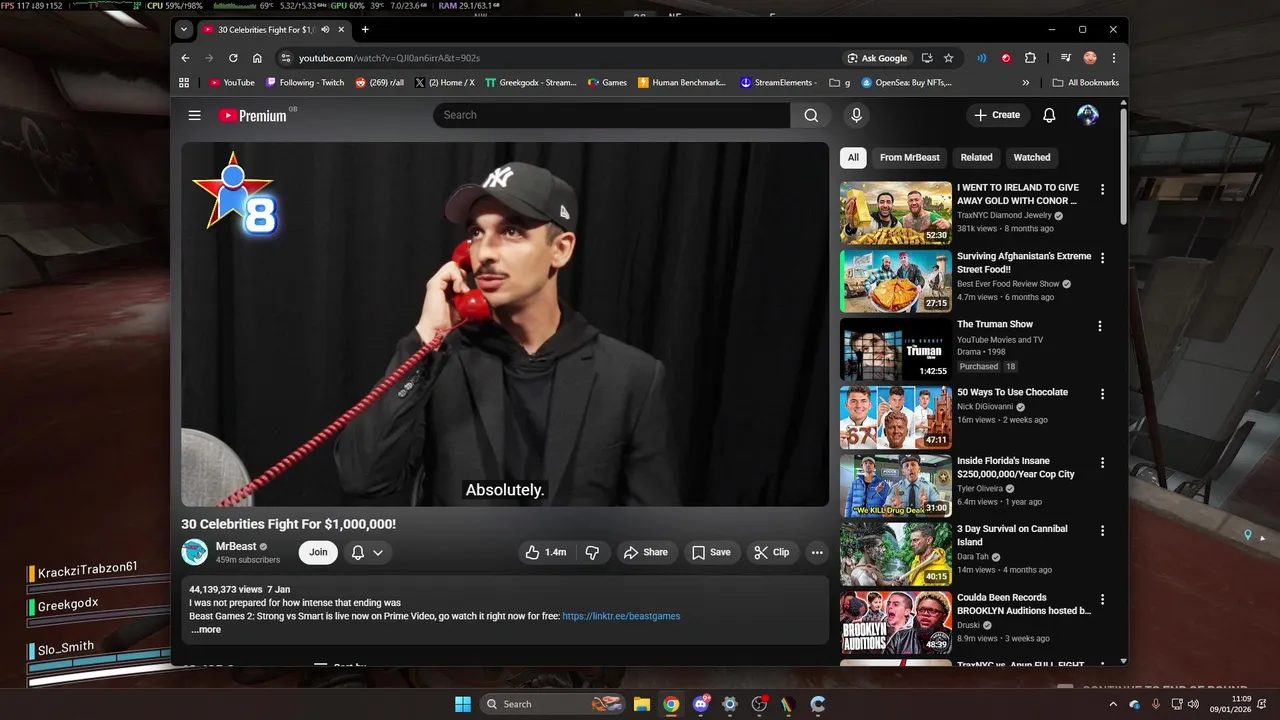Open the OpenSea: Buy NFTs bookmark
Screen dimensions: 1280x720
pyautogui.click(x=906, y=83)
